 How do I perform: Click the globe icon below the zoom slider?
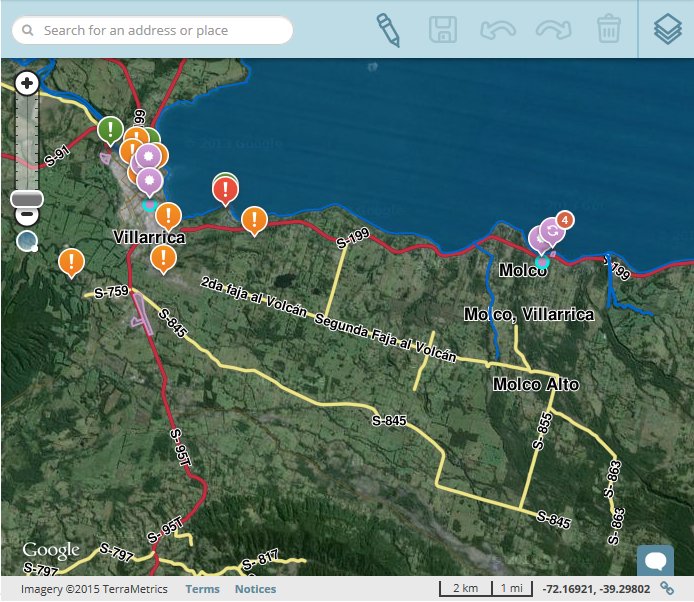coord(27,242)
